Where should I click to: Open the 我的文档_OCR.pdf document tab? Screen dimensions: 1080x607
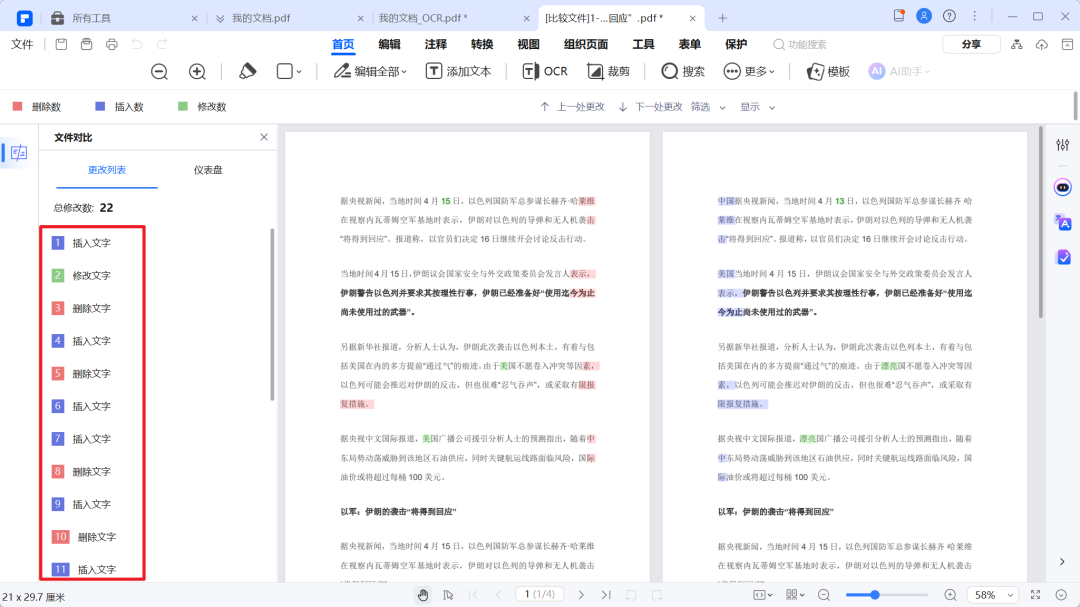(453, 18)
